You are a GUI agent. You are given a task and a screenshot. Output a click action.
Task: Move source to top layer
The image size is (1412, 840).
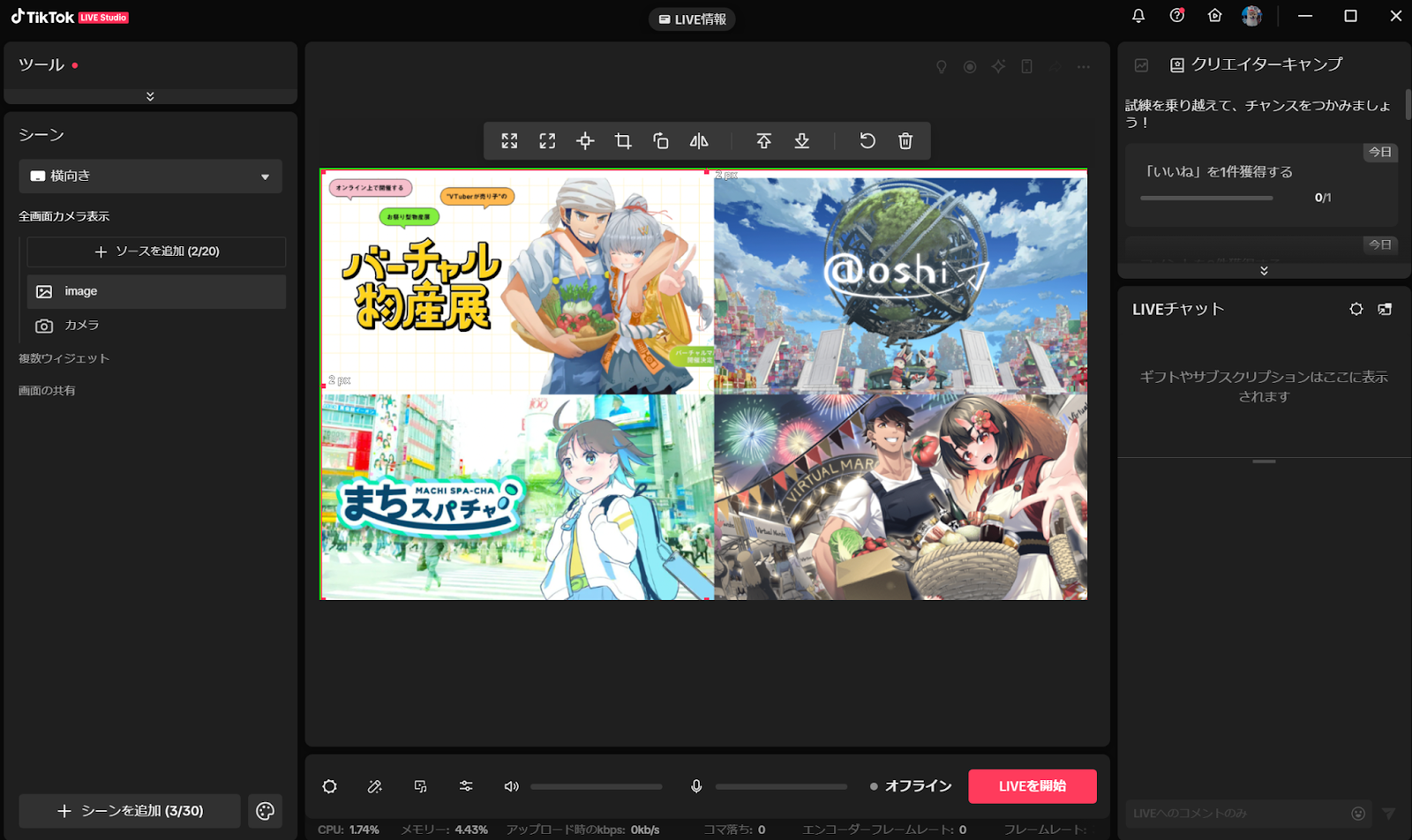(764, 141)
